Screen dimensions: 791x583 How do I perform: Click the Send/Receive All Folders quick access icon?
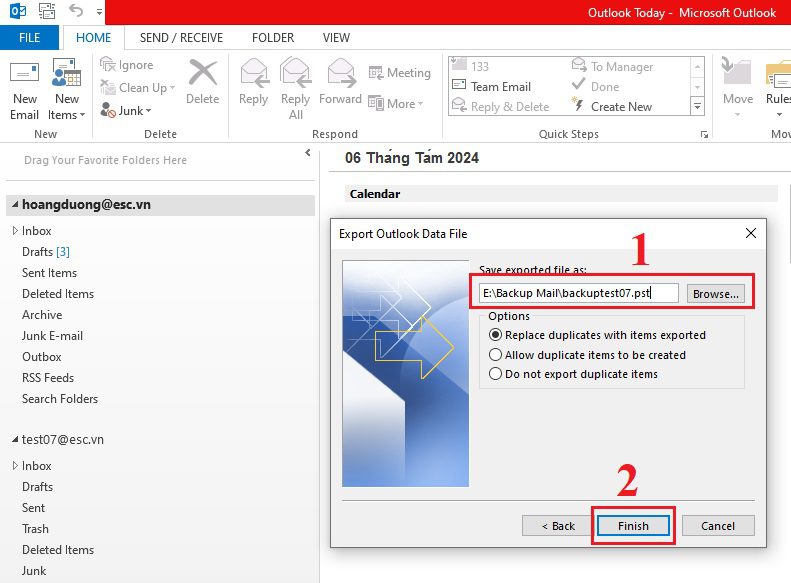tap(47, 11)
